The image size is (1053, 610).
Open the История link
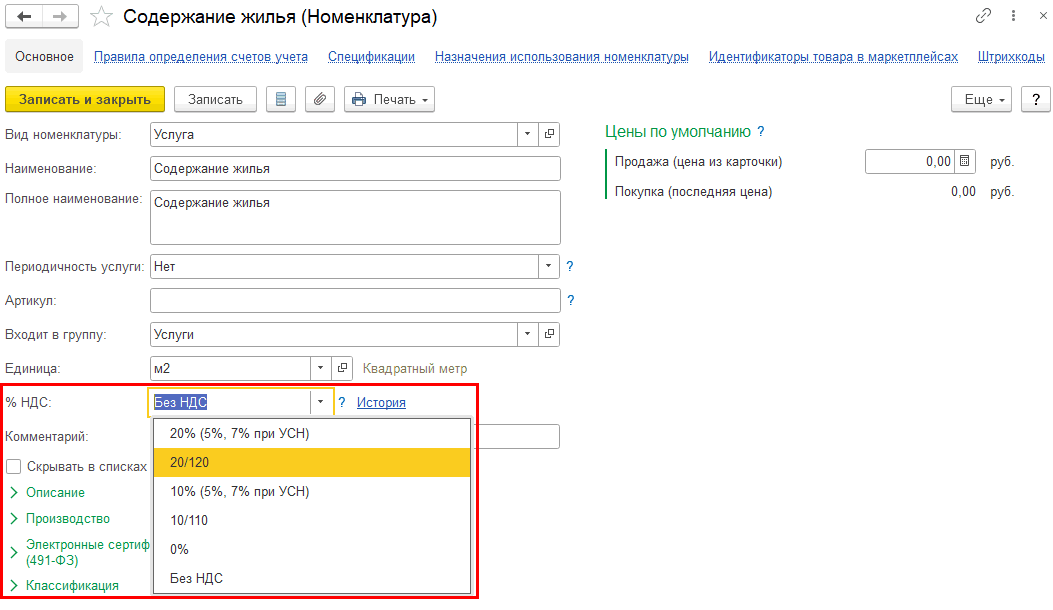(x=381, y=403)
